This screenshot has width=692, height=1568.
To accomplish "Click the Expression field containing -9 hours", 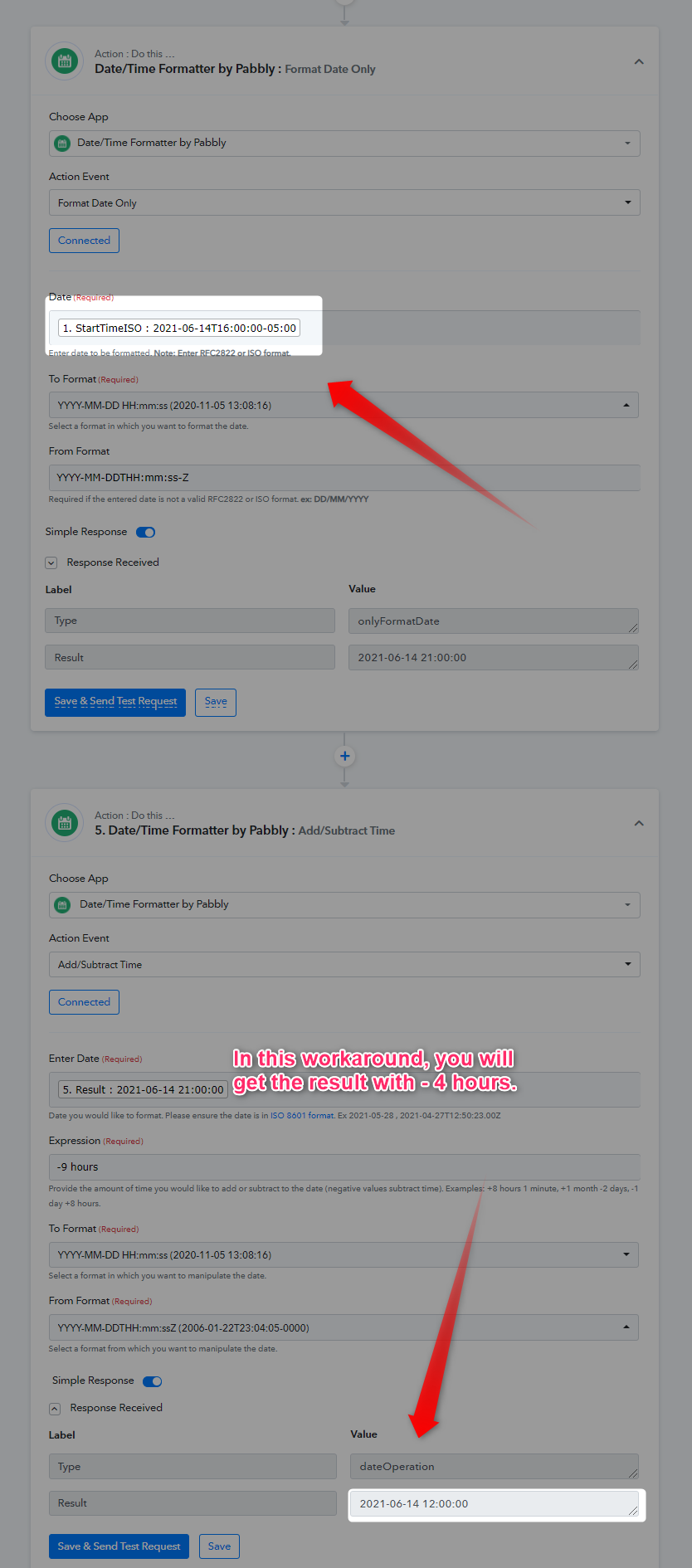I will coord(344,1166).
